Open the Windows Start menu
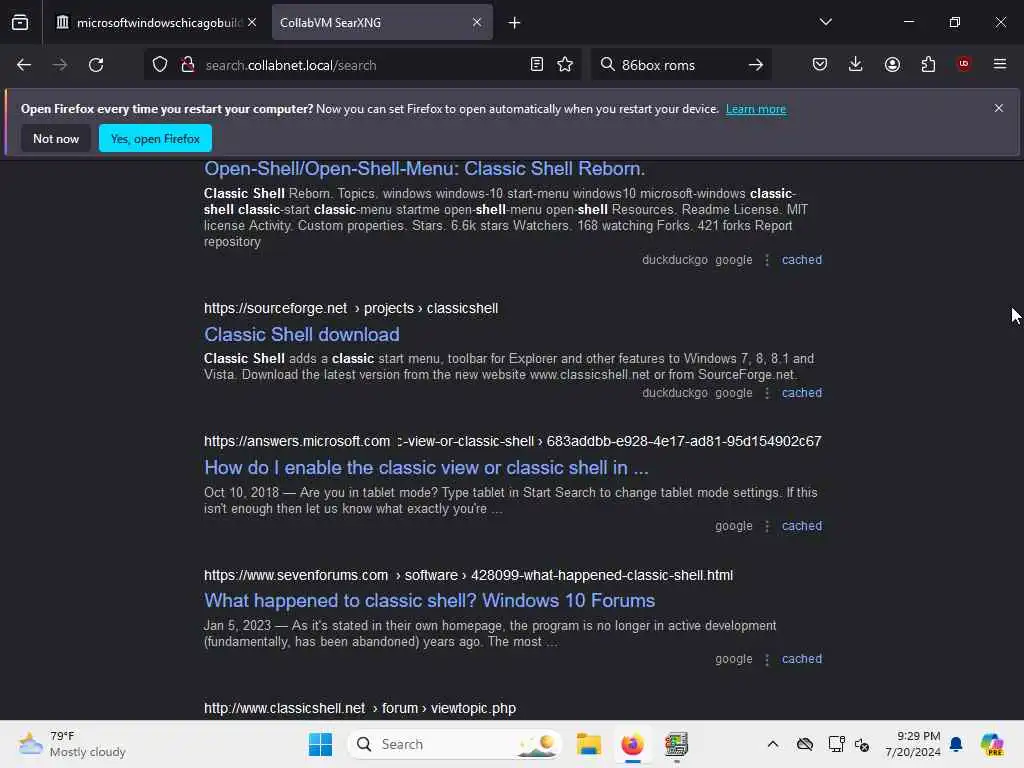Image resolution: width=1024 pixels, height=768 pixels. tap(320, 744)
